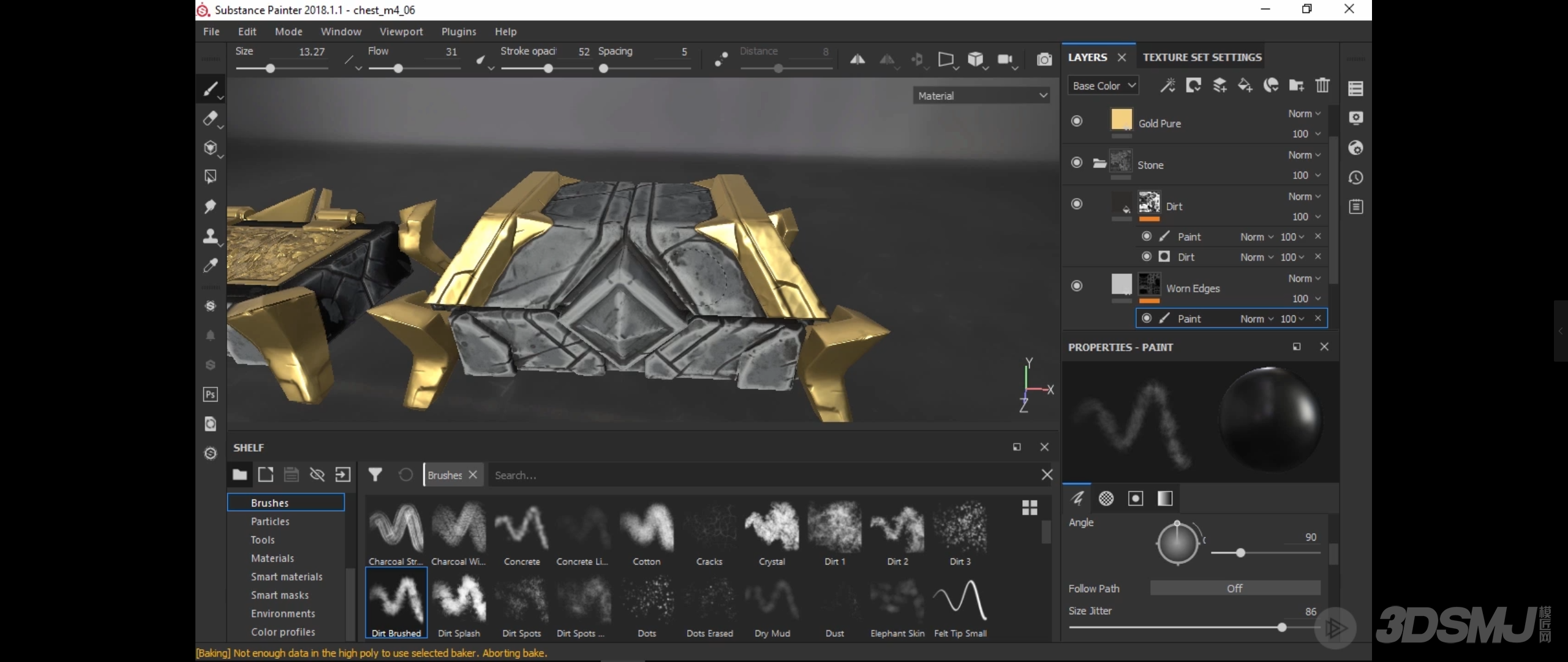Image resolution: width=1568 pixels, height=662 pixels.
Task: Open the Material viewport mode dropdown
Action: point(981,96)
